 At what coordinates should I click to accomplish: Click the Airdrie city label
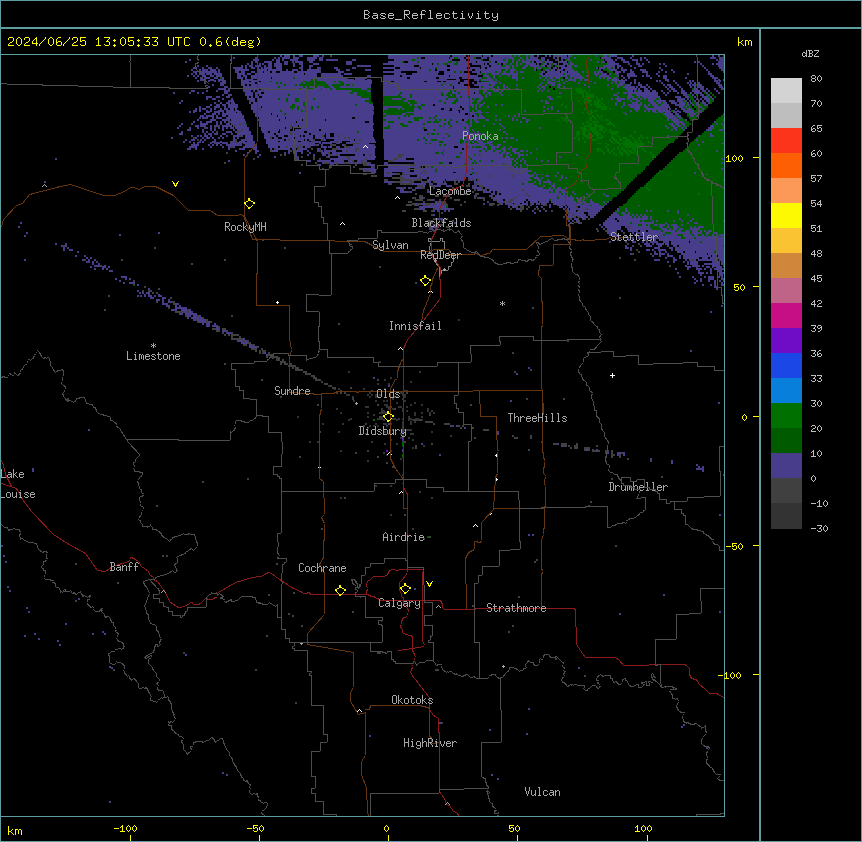(x=403, y=537)
